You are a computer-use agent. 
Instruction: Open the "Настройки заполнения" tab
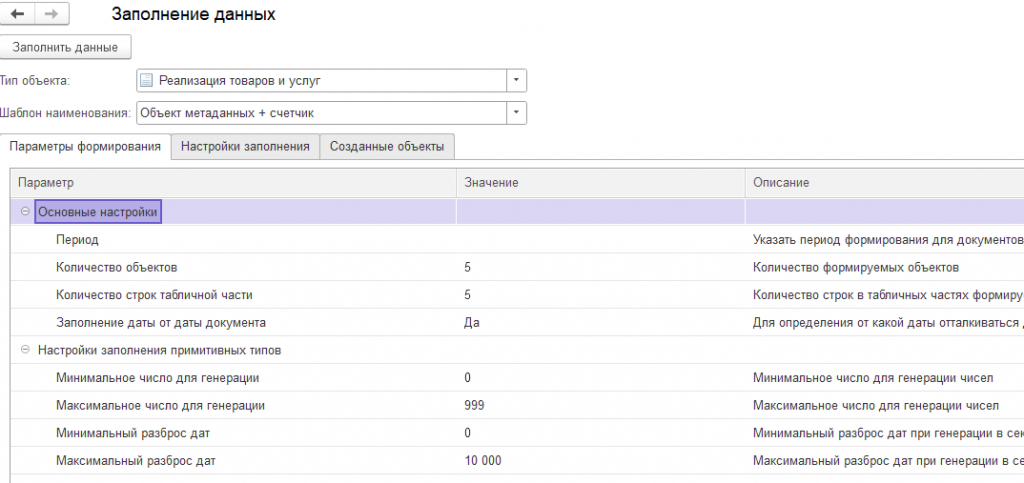pyautogui.click(x=245, y=147)
